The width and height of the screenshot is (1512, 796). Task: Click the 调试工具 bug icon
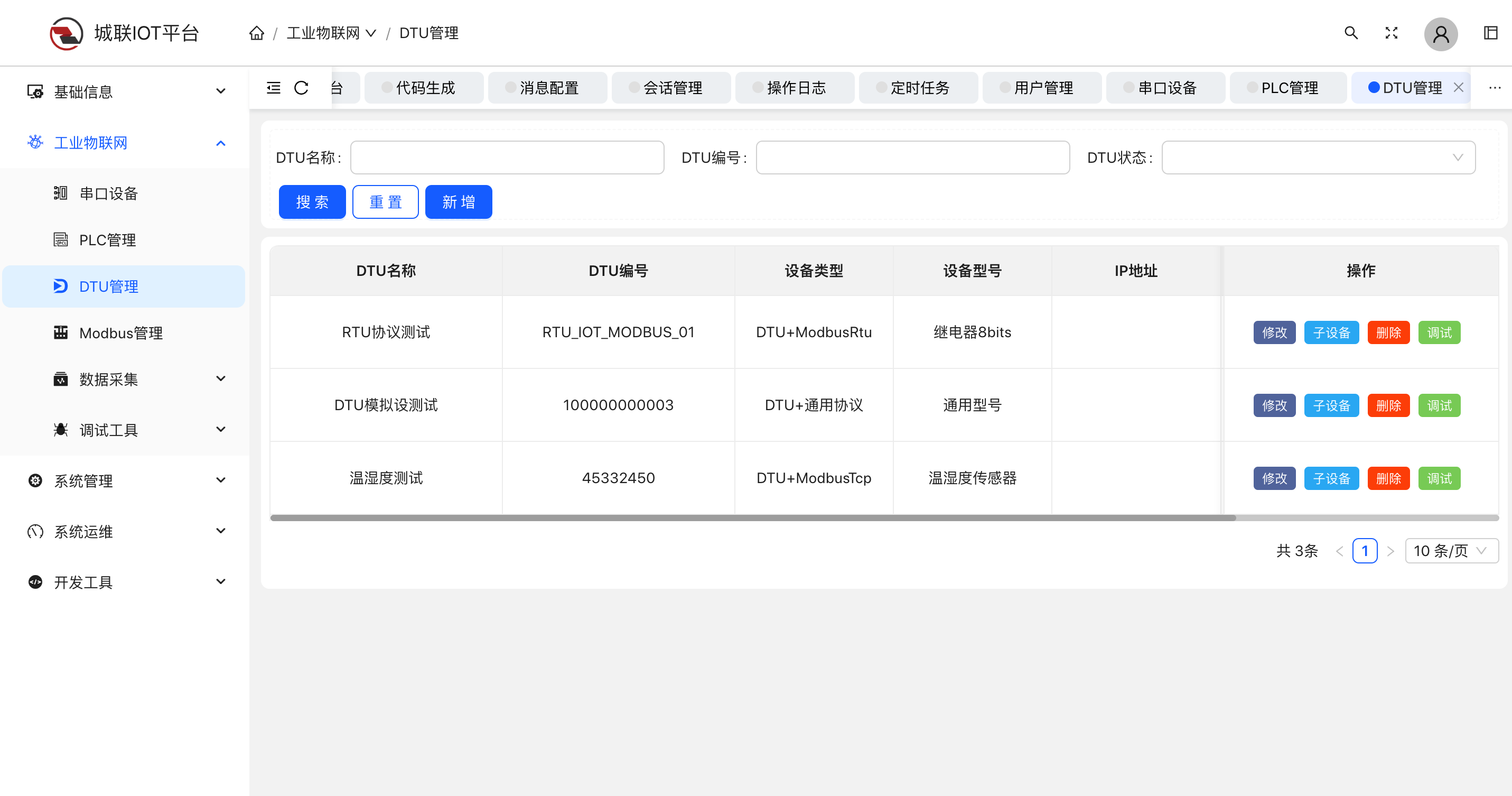pos(60,430)
